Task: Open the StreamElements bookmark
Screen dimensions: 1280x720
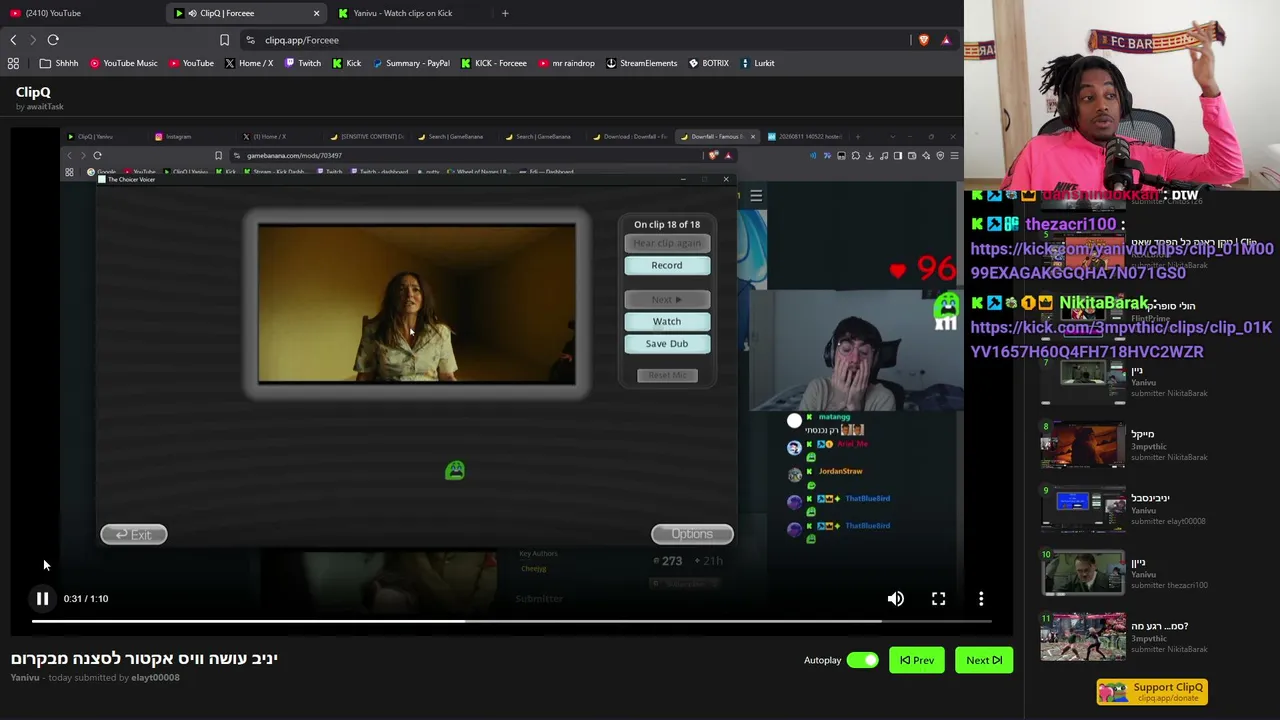Action: [x=640, y=63]
